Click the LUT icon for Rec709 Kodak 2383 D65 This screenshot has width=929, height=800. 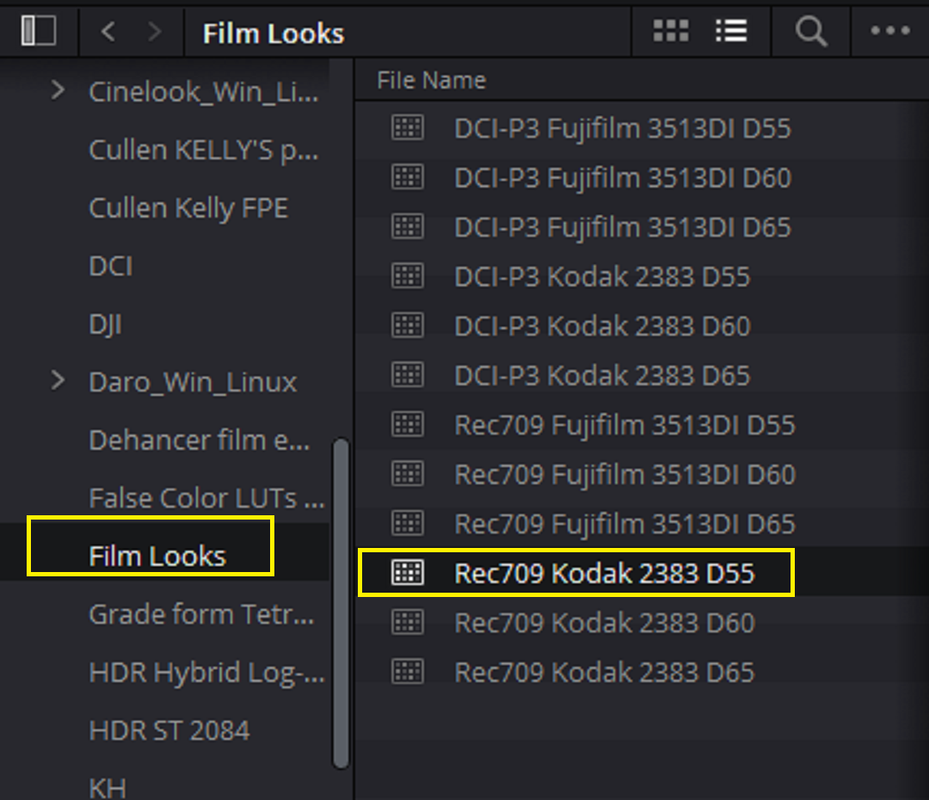pyautogui.click(x=408, y=672)
